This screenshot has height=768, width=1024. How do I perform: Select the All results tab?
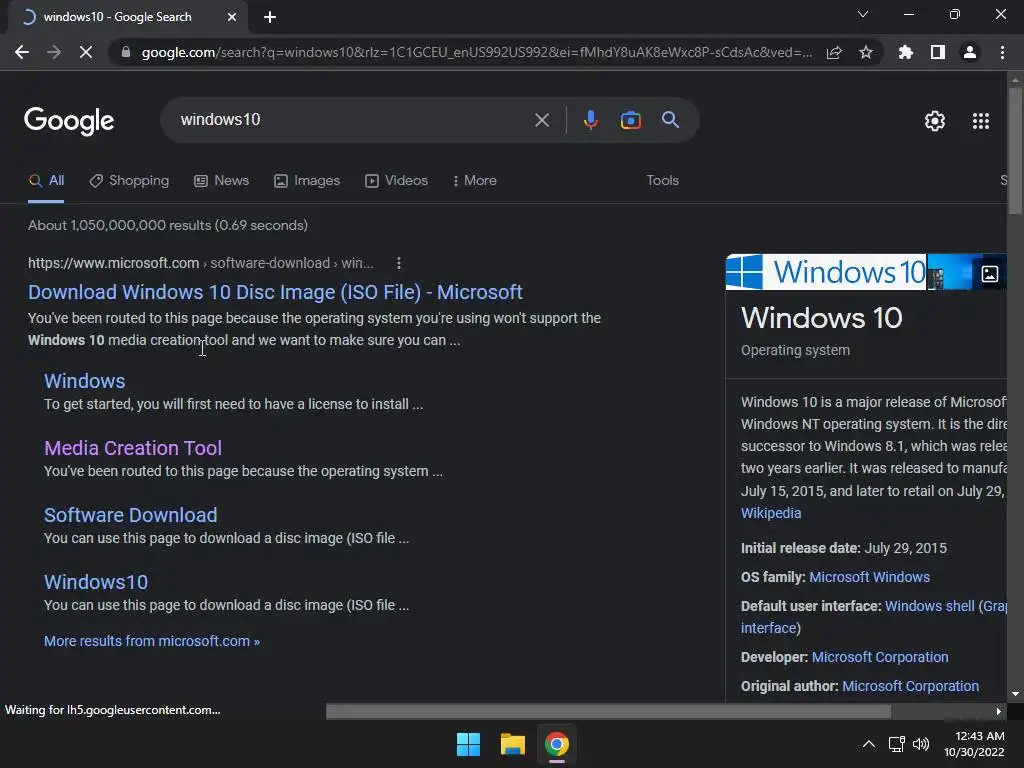click(x=46, y=181)
